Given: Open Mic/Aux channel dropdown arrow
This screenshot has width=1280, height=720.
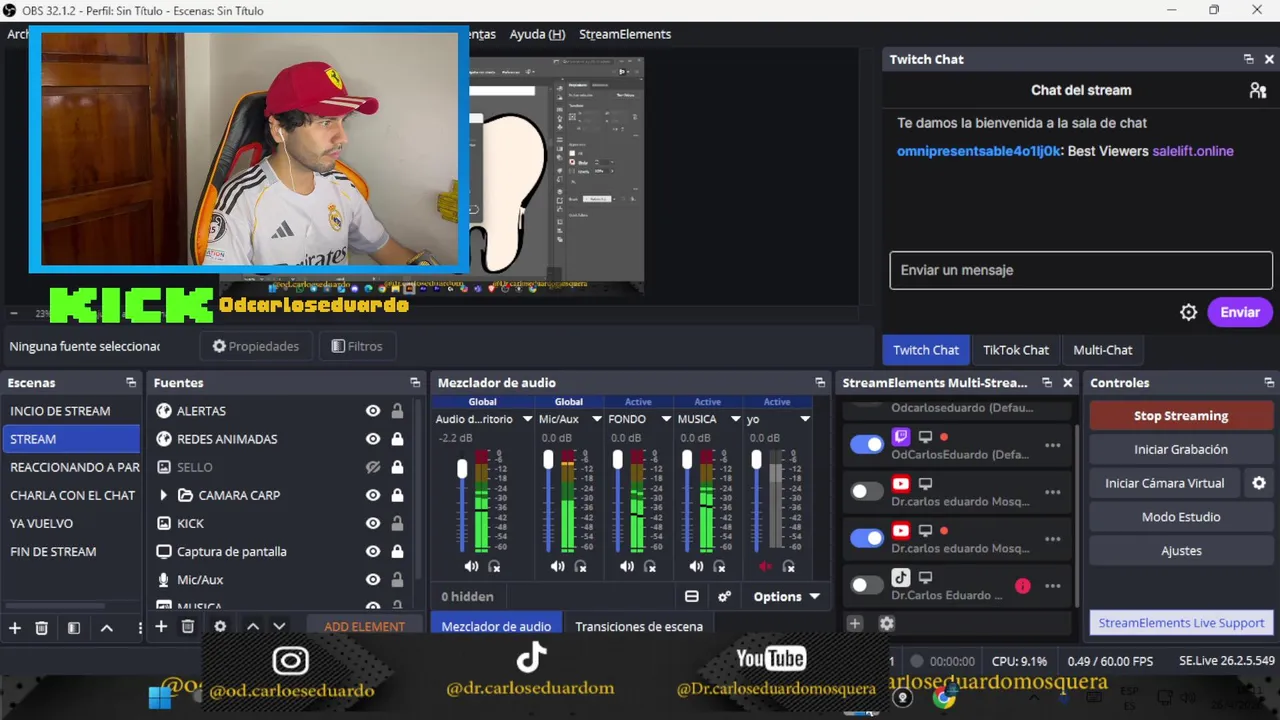Looking at the screenshot, I should click(x=596, y=419).
